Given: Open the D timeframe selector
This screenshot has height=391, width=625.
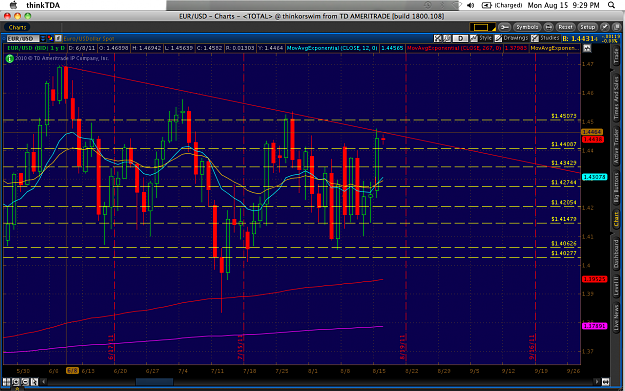Looking at the screenshot, I should 460,39.
